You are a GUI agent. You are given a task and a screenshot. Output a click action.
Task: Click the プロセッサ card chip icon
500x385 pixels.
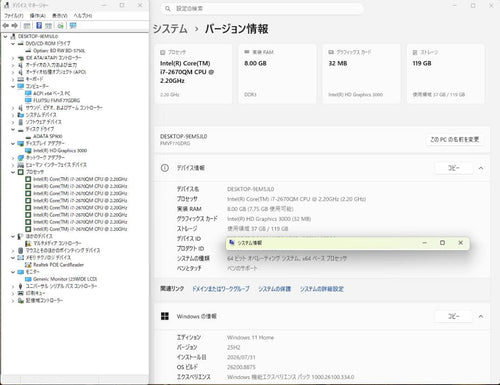163,52
